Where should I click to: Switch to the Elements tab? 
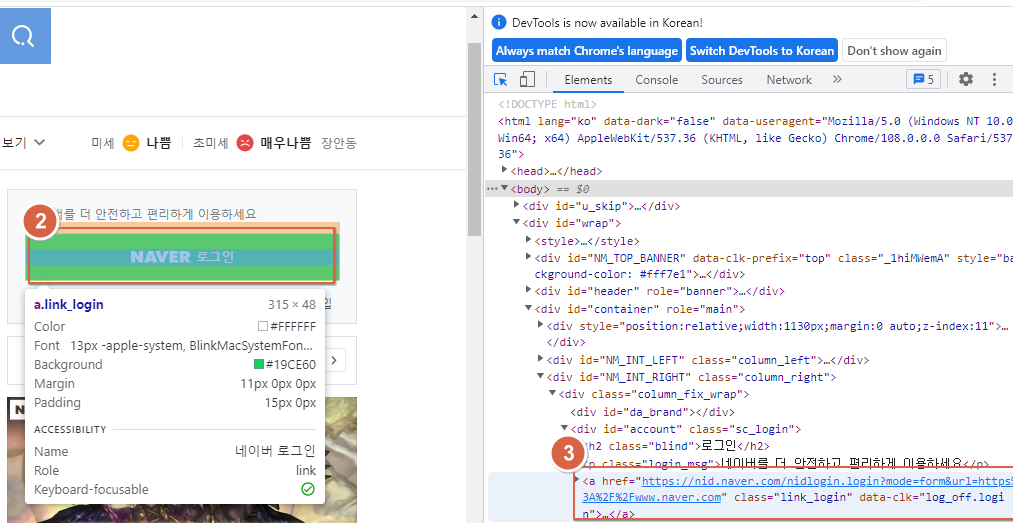[x=588, y=79]
